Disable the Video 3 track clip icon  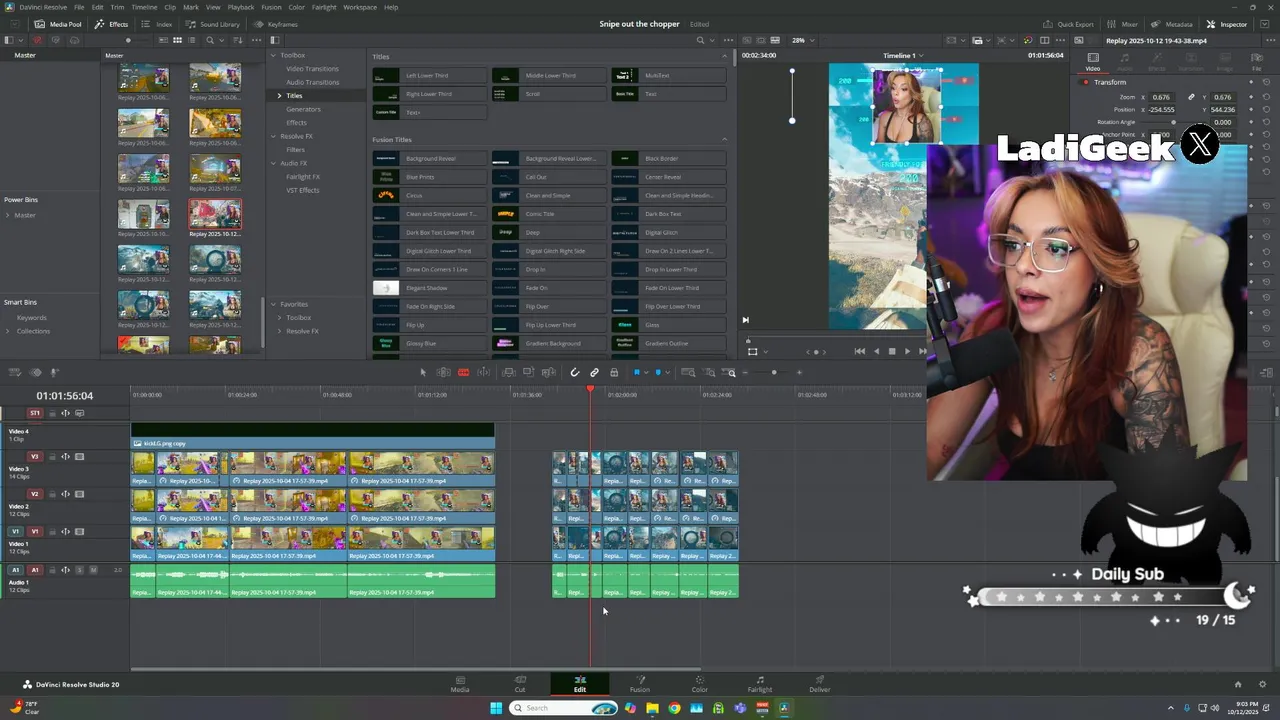[x=79, y=457]
